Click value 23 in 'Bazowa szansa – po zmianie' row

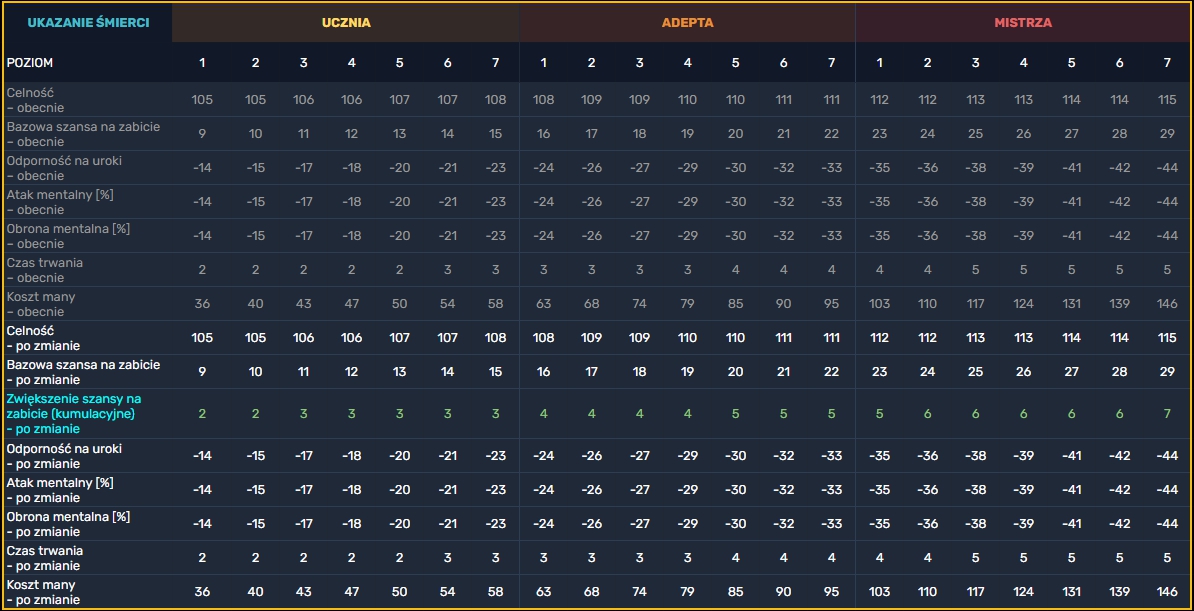point(880,372)
